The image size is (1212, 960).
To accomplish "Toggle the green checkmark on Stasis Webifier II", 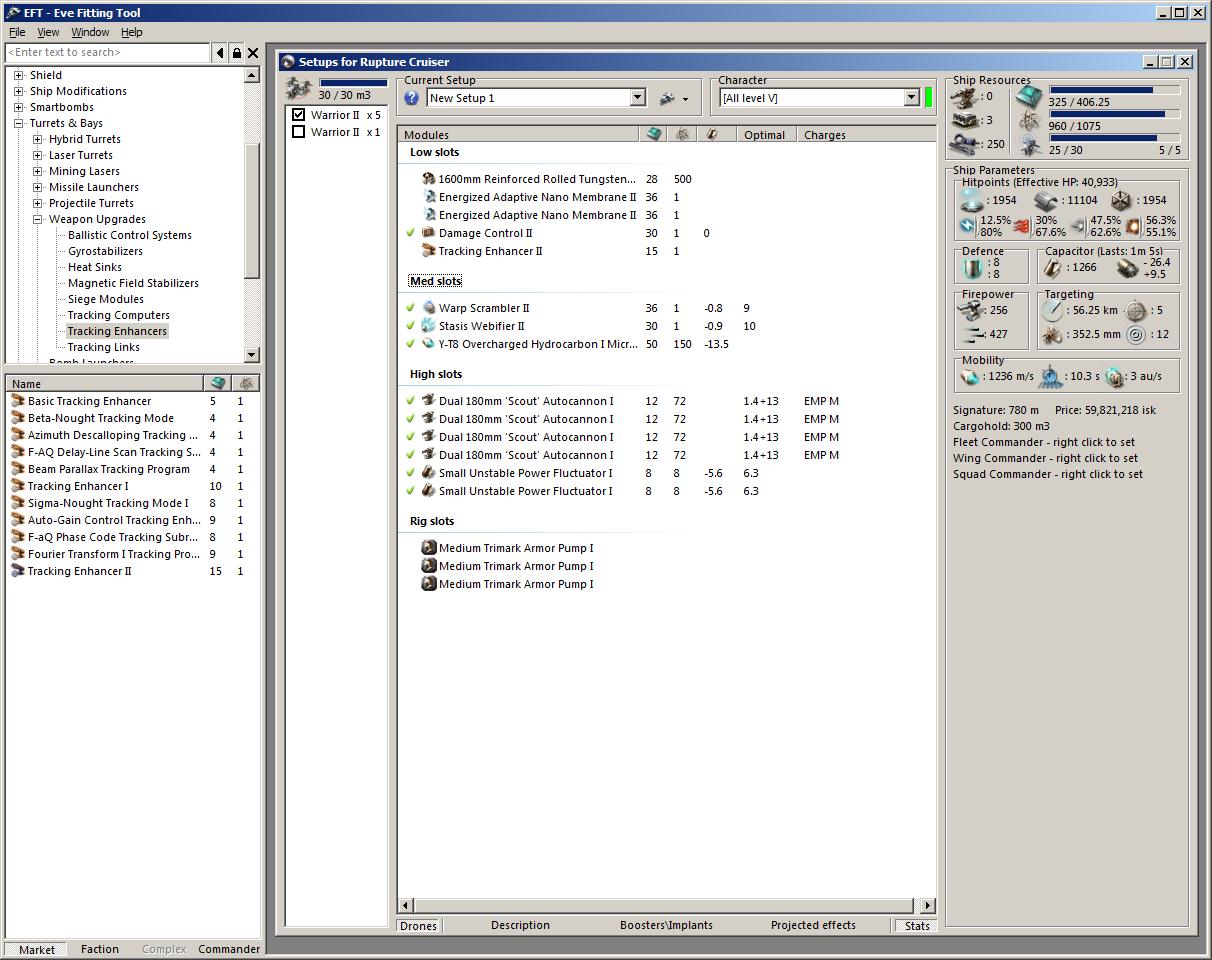I will (x=410, y=326).
